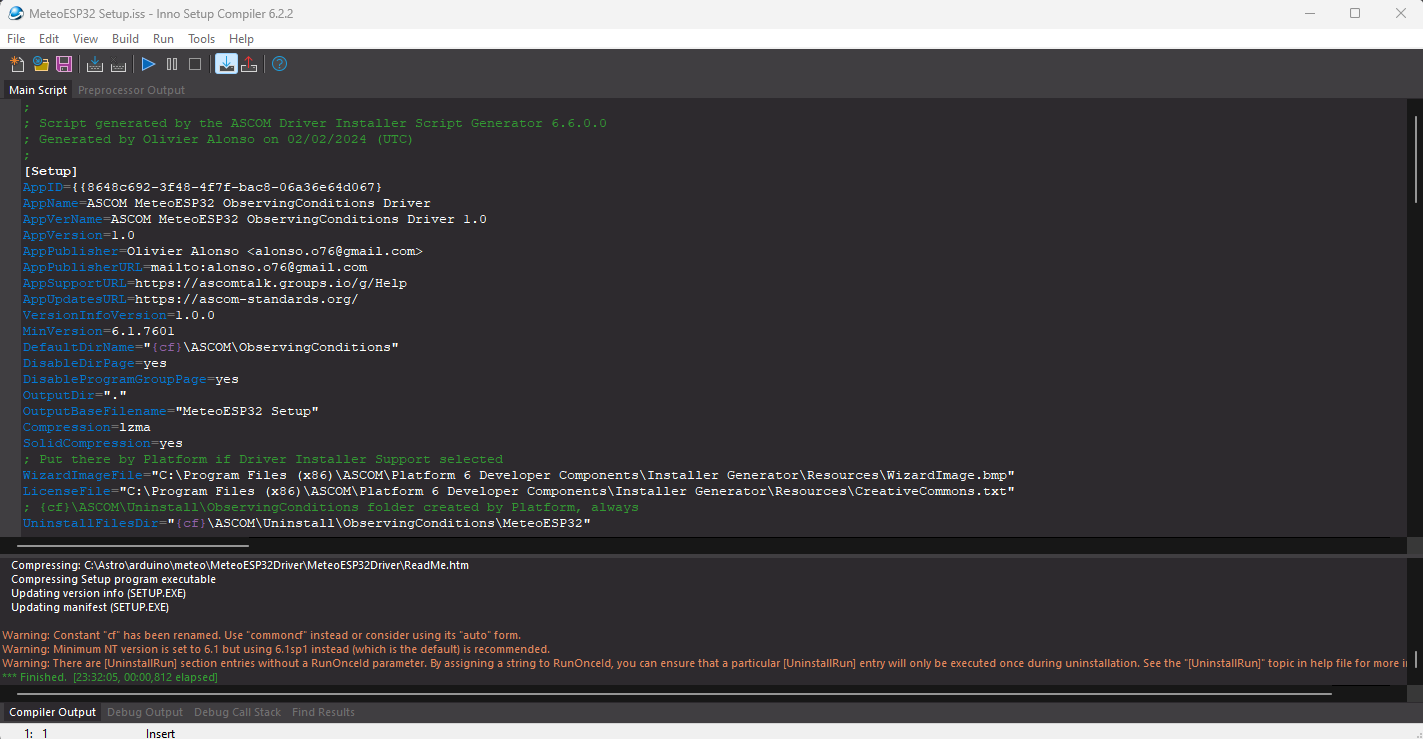Screen dimensions: 1423x739
Task: Click the LicenseFile path line
Action: [519, 491]
